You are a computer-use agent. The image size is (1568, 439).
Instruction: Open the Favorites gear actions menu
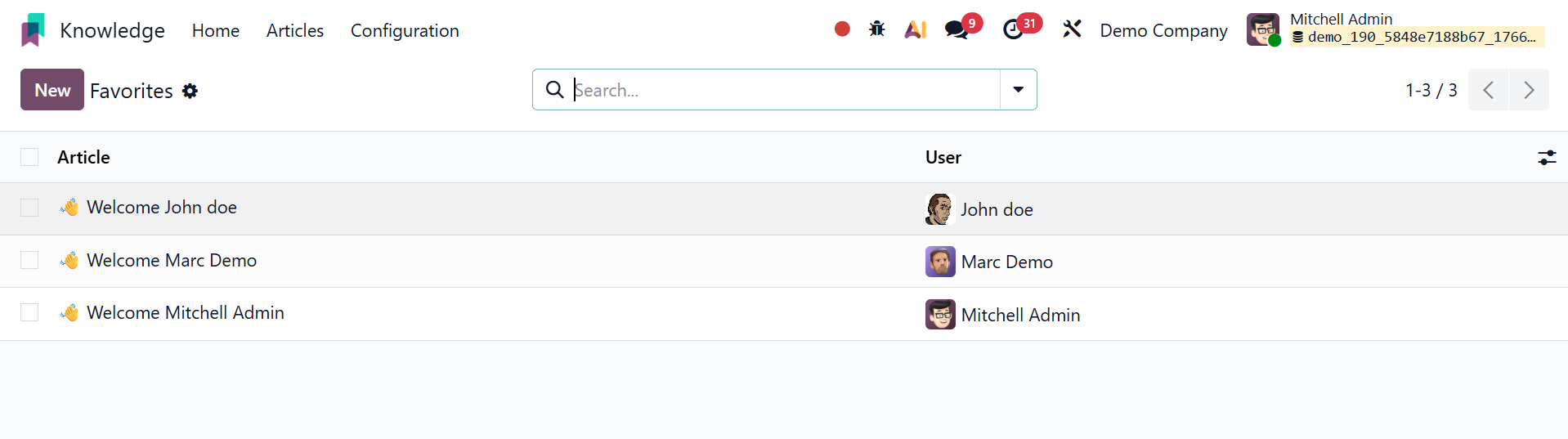190,91
